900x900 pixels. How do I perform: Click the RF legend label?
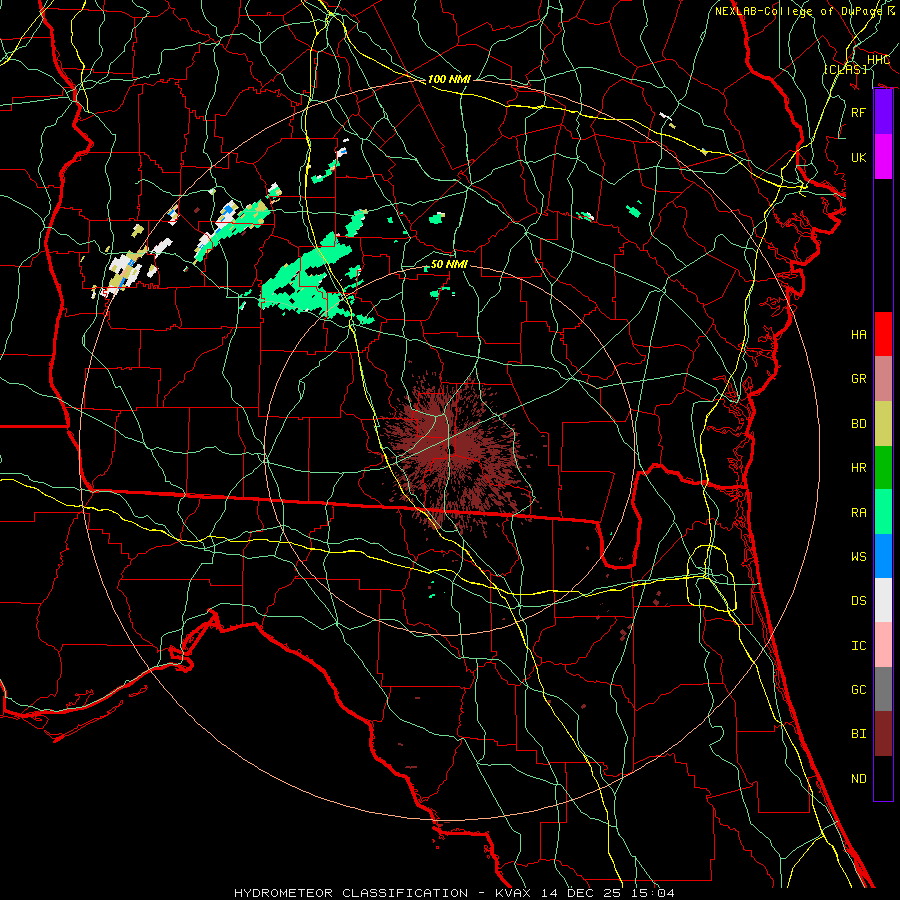[858, 112]
